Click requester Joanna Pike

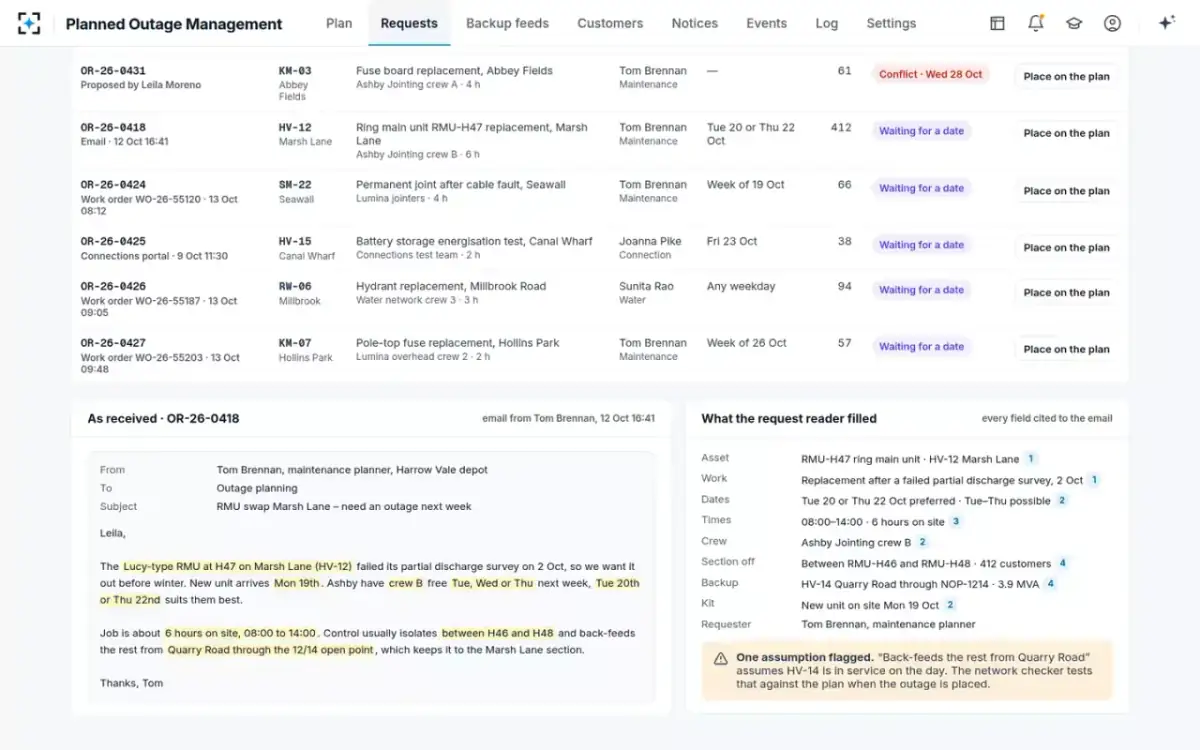[x=650, y=242]
